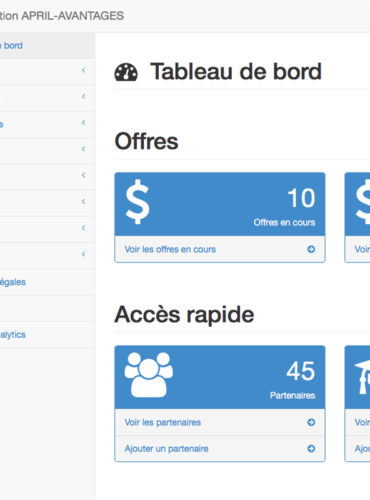The image size is (370, 500).
Task: Open the 'bord' dashboard sidebar item
Action: (47, 46)
